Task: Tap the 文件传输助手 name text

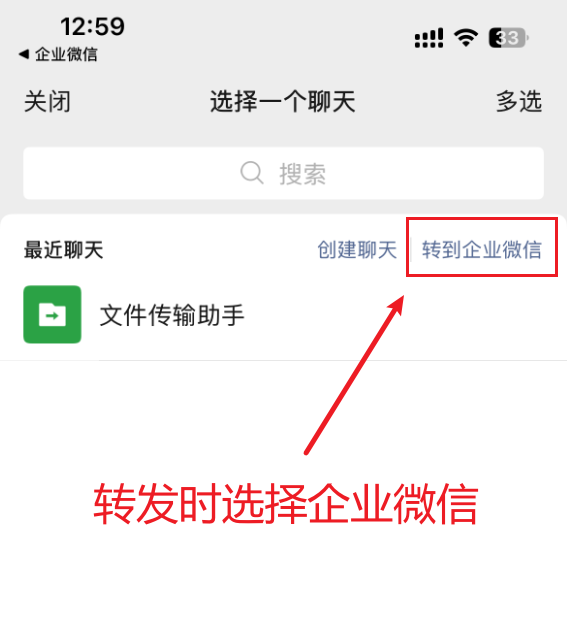Action: coord(172,315)
